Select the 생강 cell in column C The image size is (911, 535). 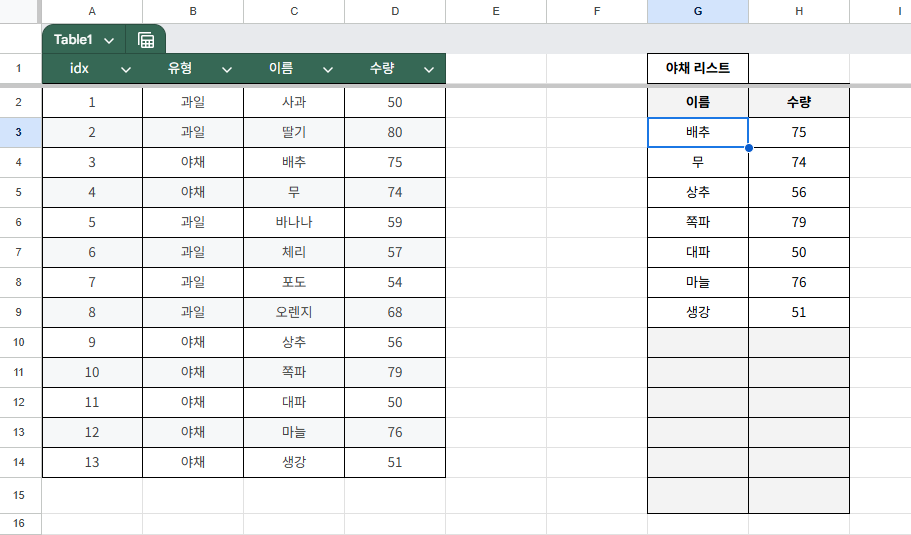[x=294, y=462]
